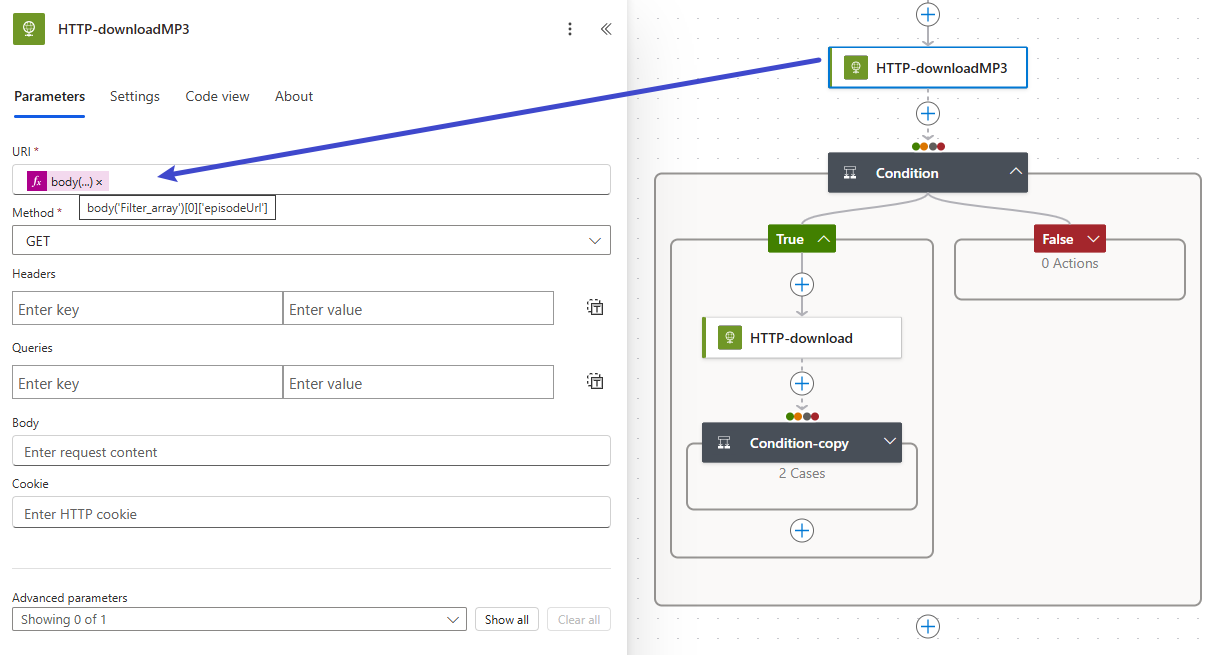Add step at bottom below Condition block
This screenshot has width=1216, height=655.
click(928, 626)
